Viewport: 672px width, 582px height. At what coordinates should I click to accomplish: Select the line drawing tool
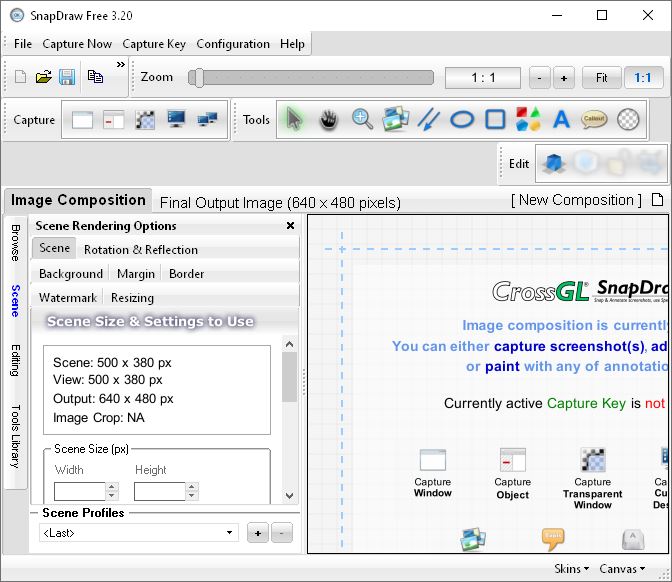429,119
